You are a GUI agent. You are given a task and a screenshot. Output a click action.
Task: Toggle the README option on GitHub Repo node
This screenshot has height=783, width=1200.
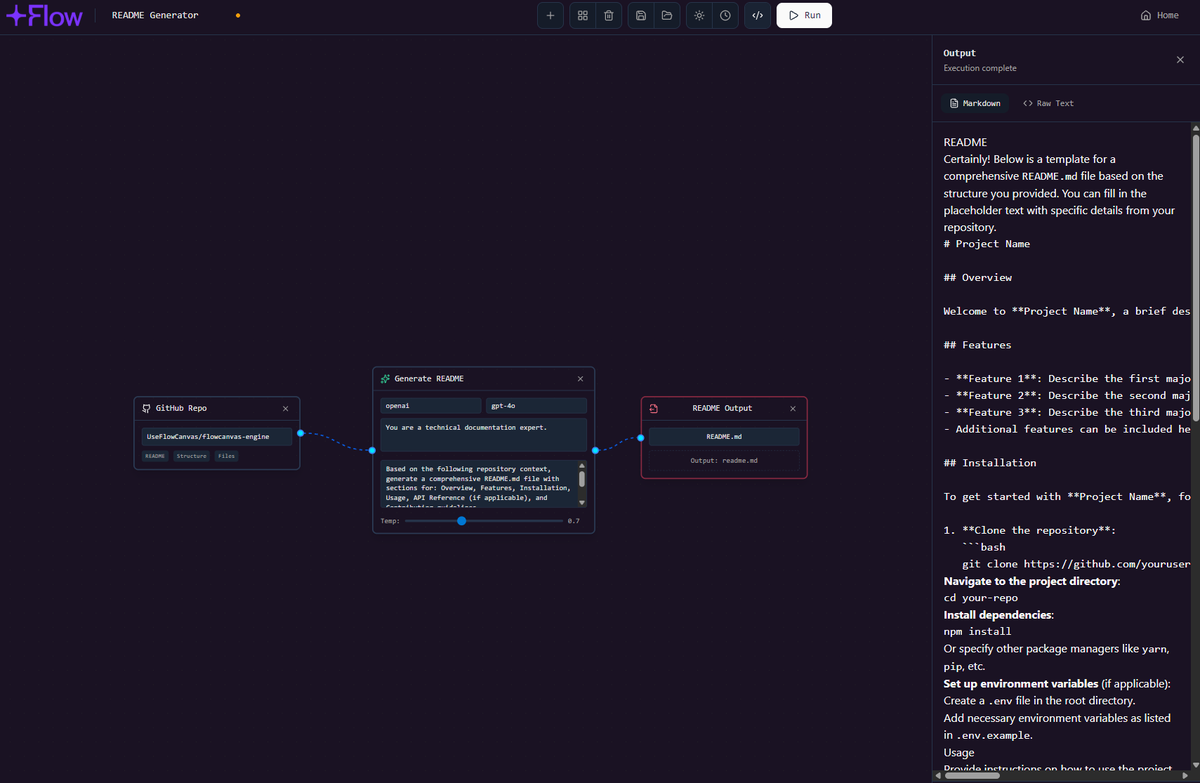[x=155, y=456]
